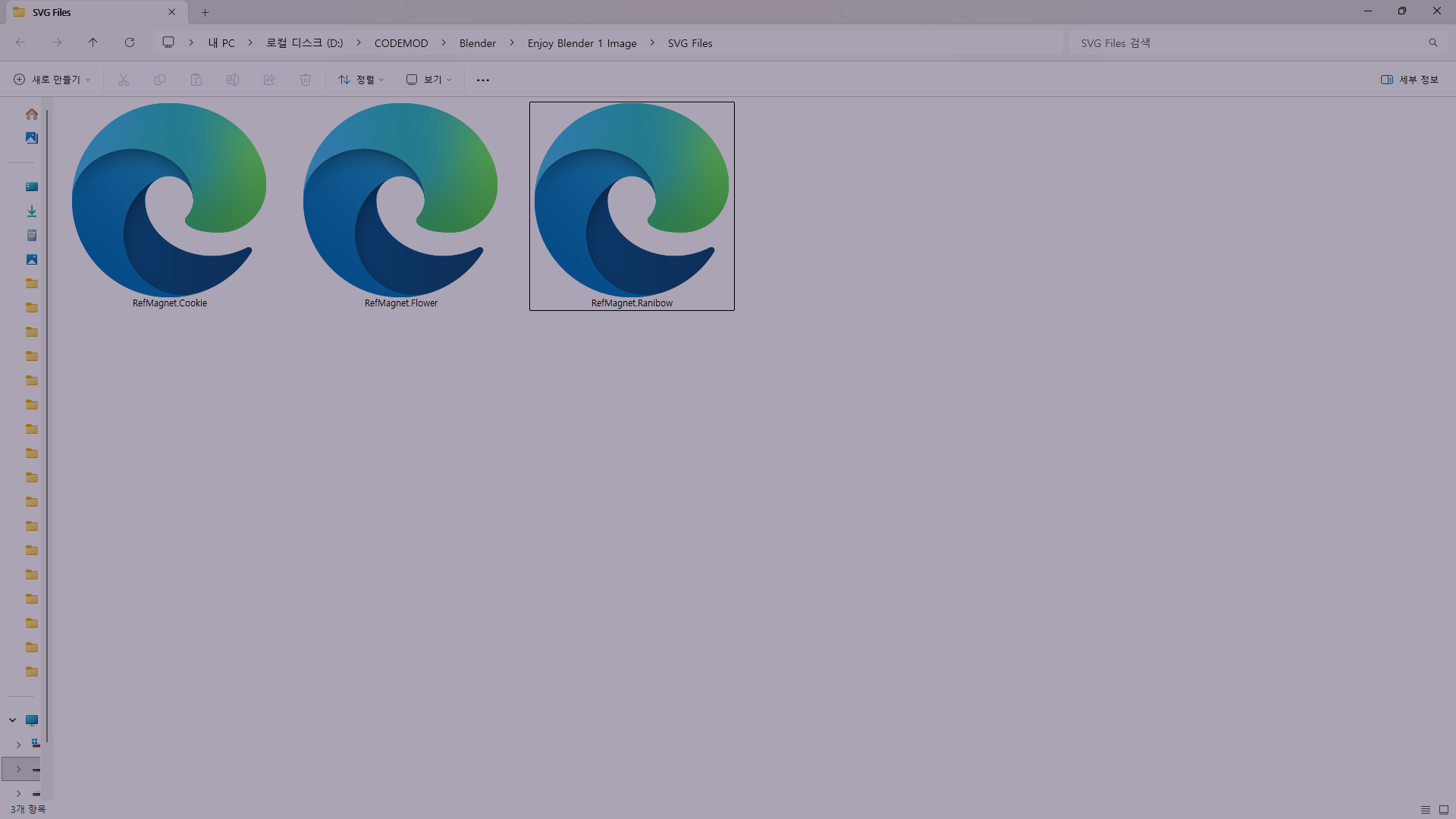Go up one folder level
The image size is (1456, 819).
pos(93,42)
